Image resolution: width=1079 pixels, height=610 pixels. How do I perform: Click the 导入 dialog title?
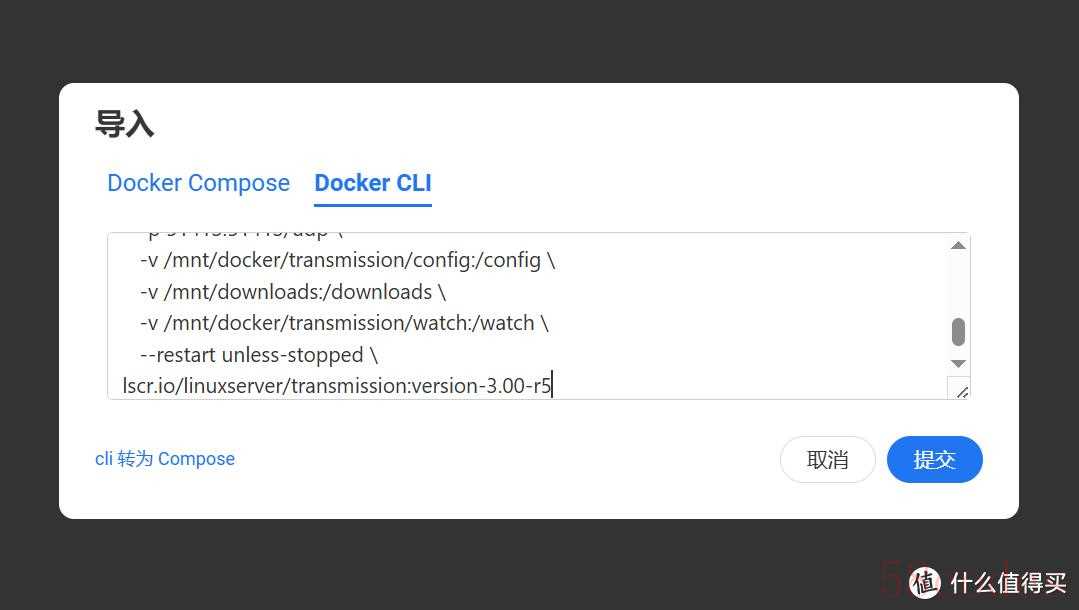pyautogui.click(x=125, y=124)
